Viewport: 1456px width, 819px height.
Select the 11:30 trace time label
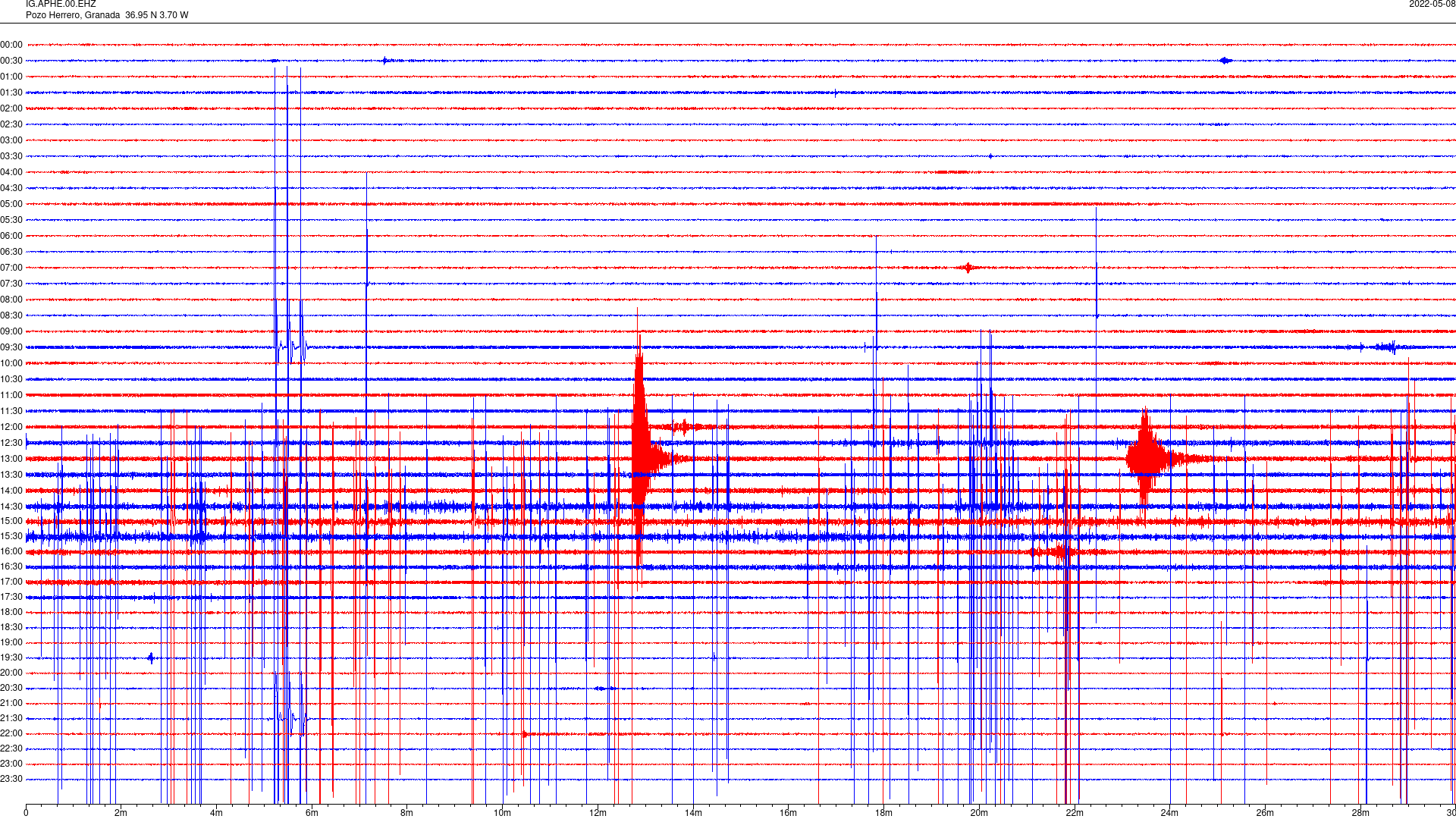pos(11,411)
